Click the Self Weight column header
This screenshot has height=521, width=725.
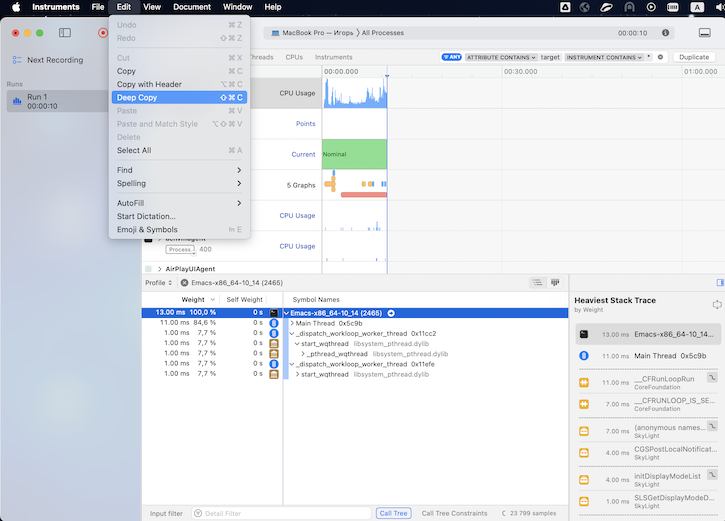pos(245,300)
